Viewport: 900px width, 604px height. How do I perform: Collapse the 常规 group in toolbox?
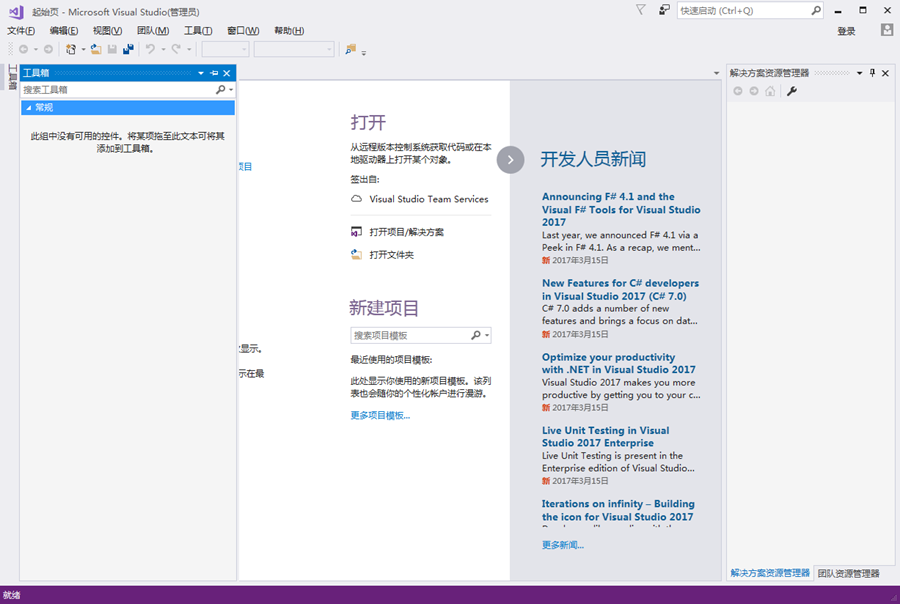28,108
